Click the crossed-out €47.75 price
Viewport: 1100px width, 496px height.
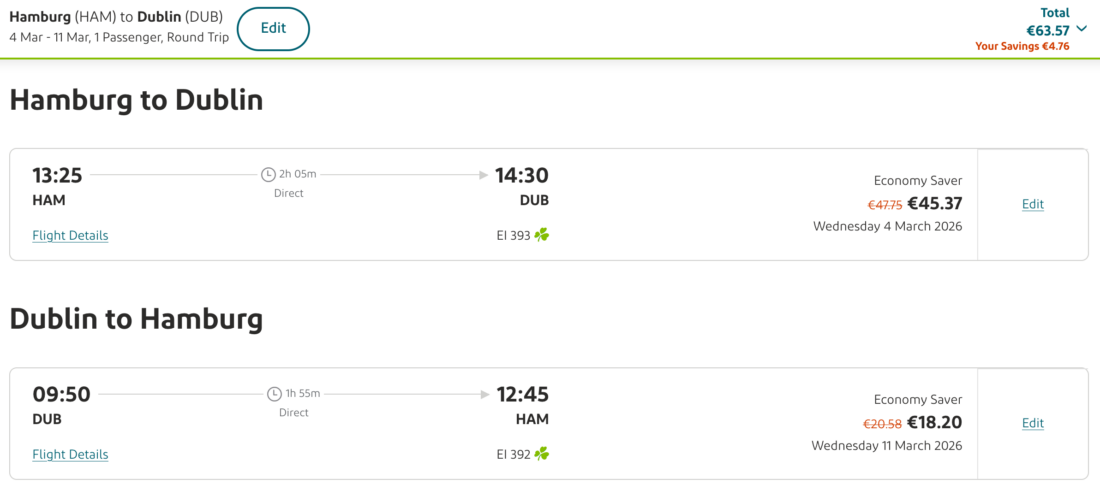885,205
